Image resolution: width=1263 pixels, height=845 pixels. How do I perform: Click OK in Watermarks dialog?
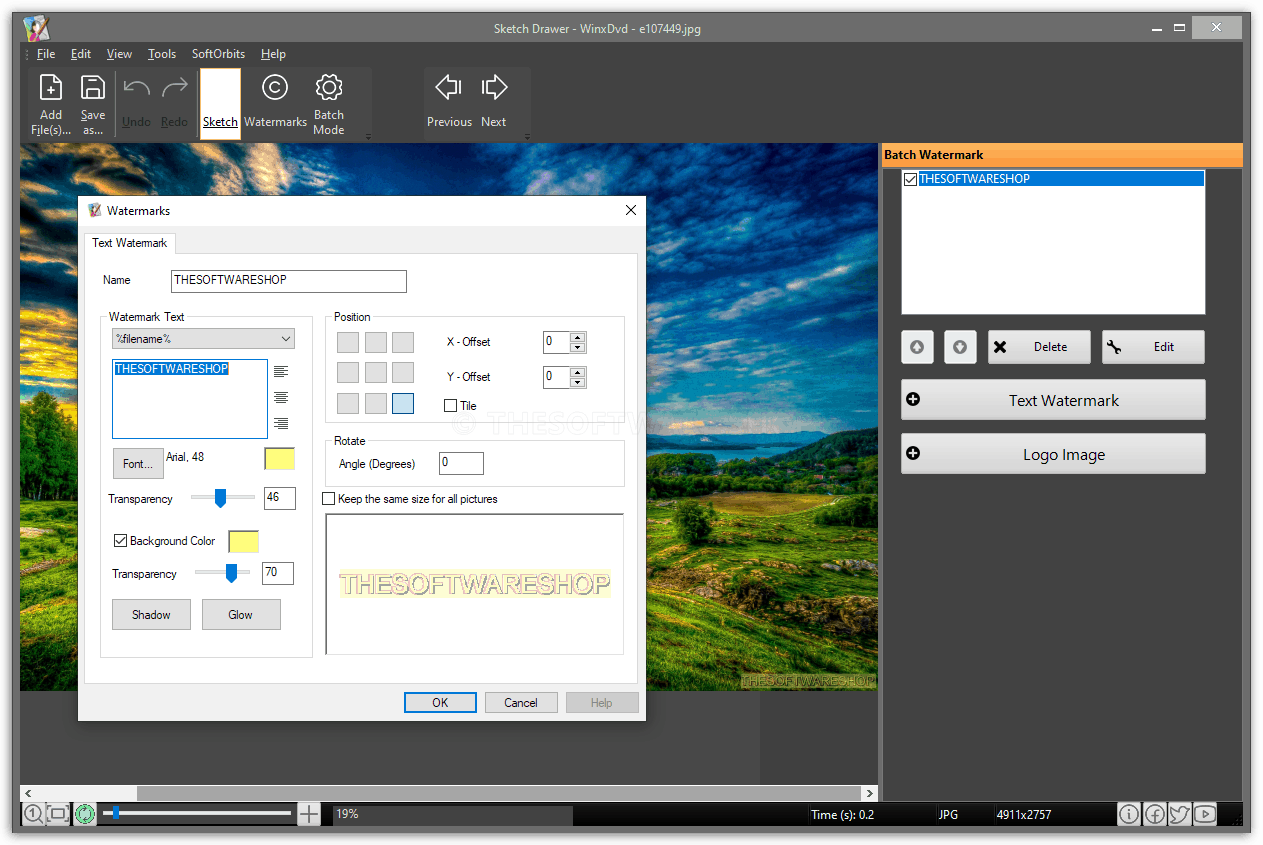pyautogui.click(x=440, y=702)
